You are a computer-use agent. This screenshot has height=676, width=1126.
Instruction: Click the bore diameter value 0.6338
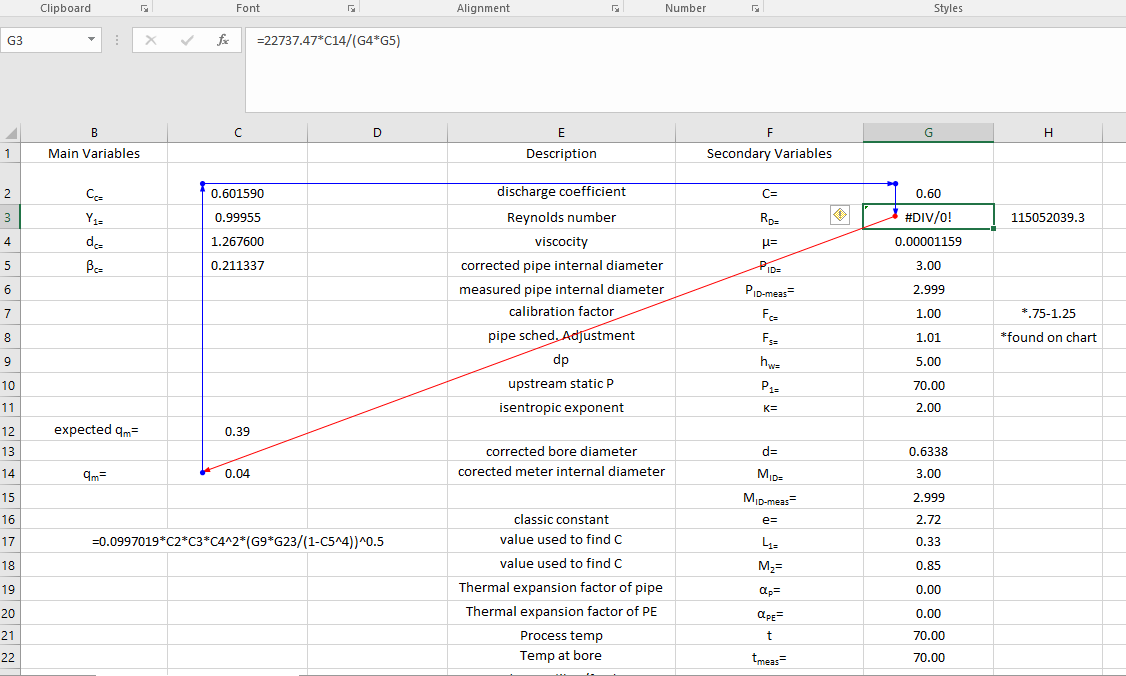click(929, 452)
